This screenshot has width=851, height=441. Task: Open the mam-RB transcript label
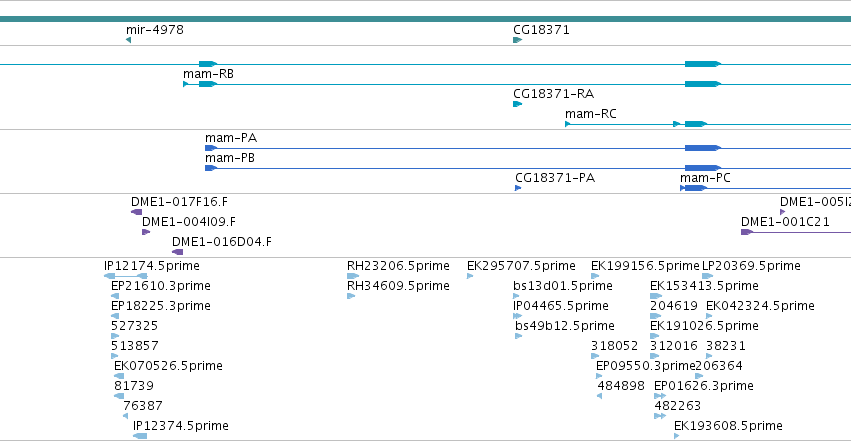click(208, 74)
